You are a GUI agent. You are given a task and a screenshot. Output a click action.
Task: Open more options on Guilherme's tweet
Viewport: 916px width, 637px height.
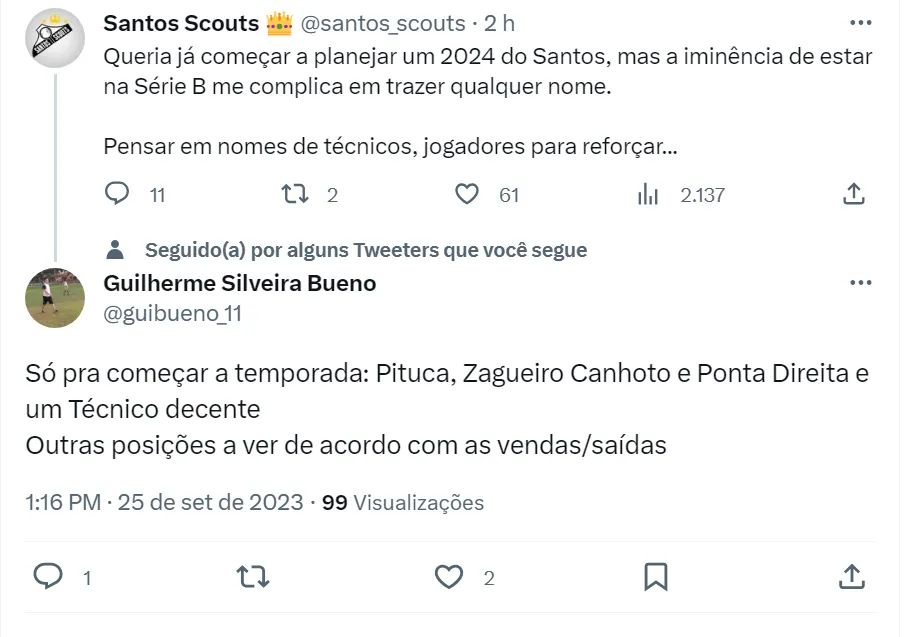859,283
